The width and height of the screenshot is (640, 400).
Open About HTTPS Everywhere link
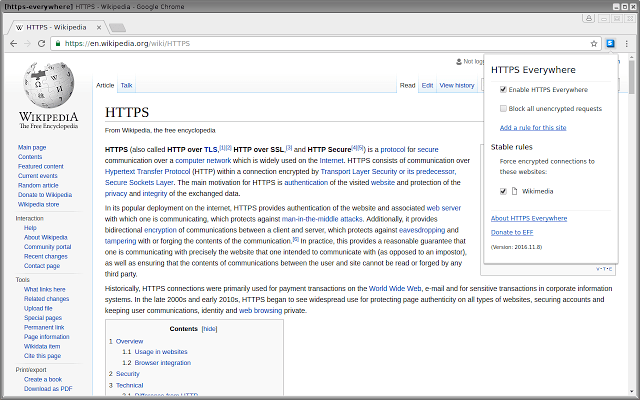point(529,218)
